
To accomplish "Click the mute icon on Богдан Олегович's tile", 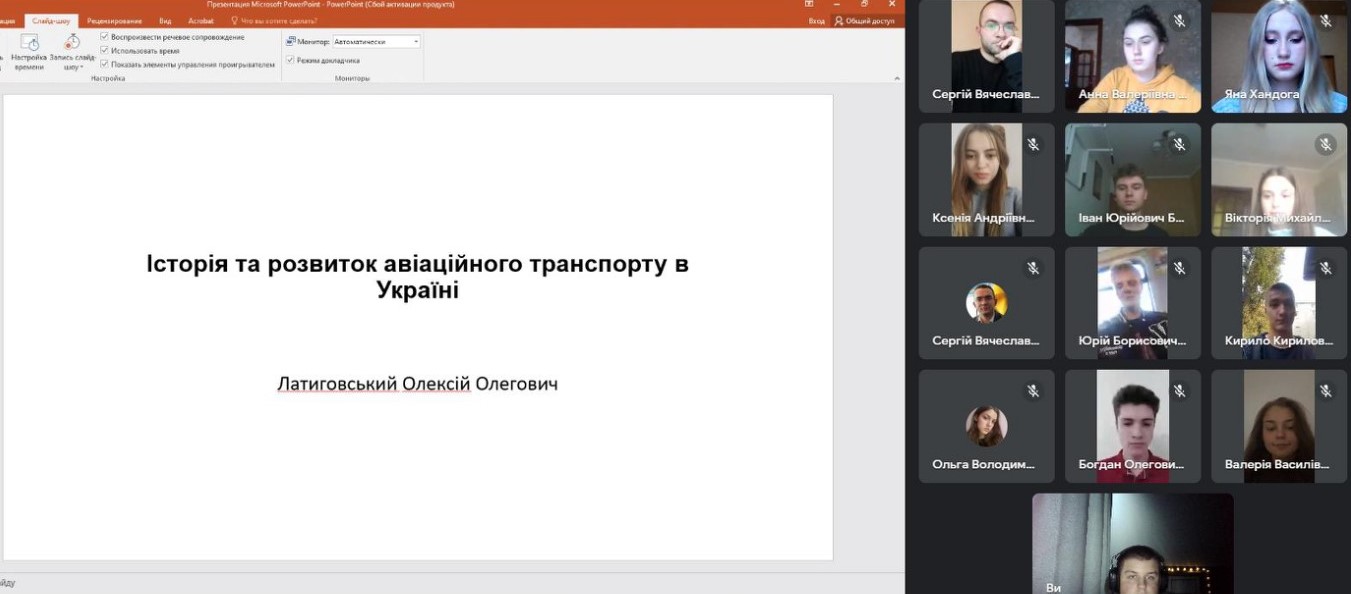I will coord(1179,392).
